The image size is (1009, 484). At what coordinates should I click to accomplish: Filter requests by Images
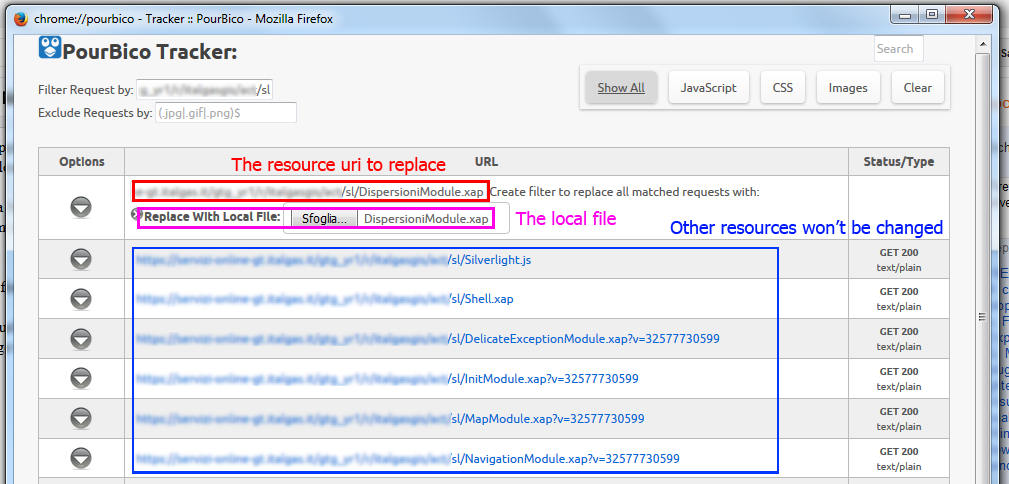(847, 88)
